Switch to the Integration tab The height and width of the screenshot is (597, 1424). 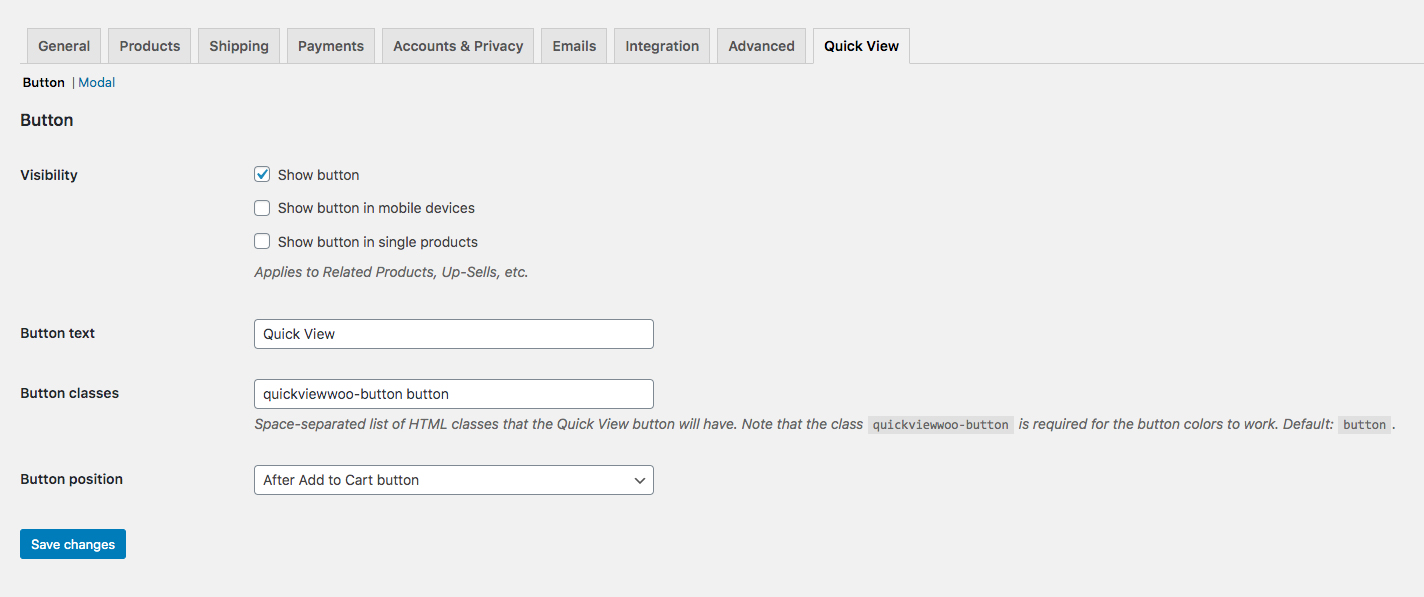pos(662,46)
